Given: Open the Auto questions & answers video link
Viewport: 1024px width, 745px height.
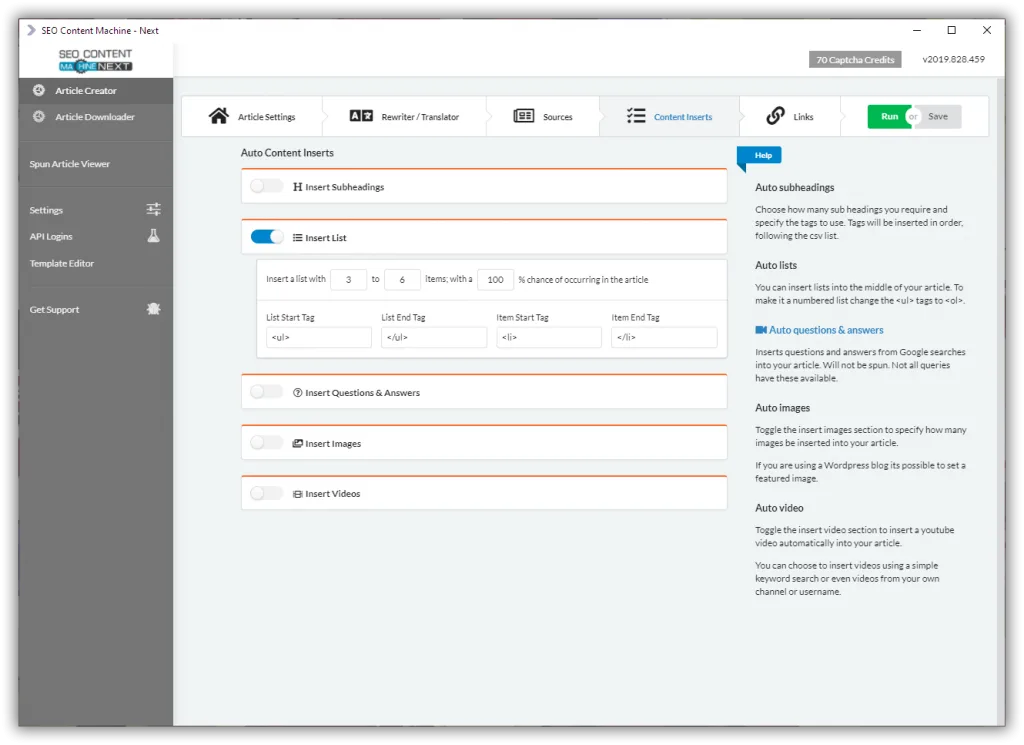Looking at the screenshot, I should click(820, 330).
